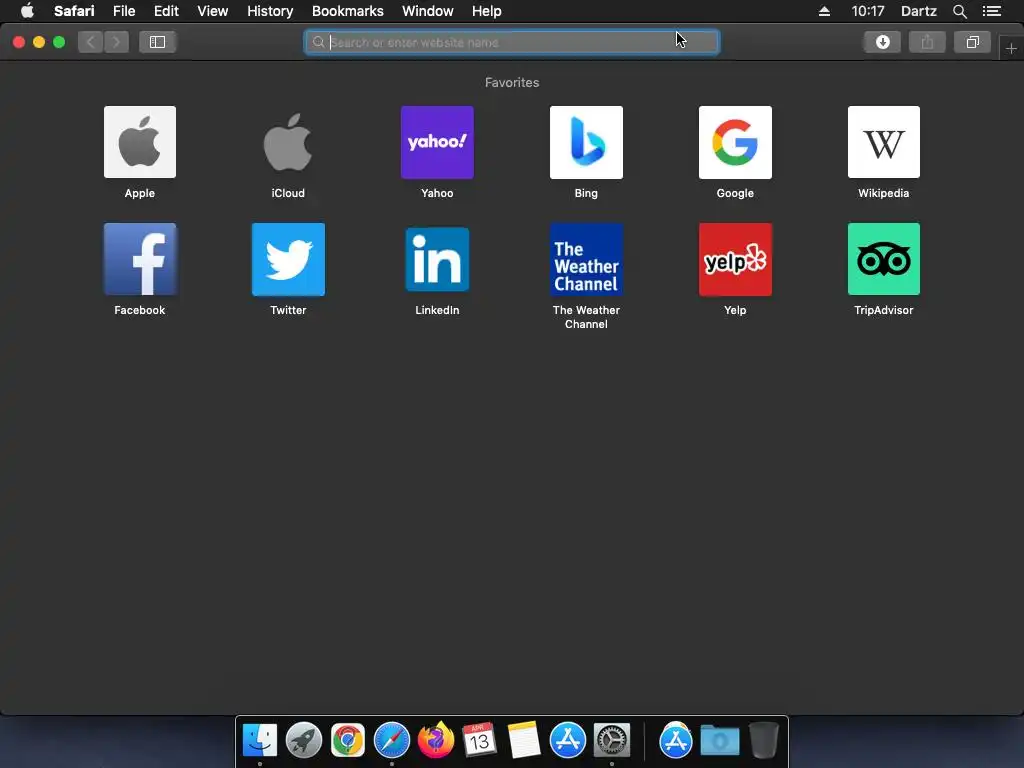Open the App Store in the Dock

pos(568,740)
